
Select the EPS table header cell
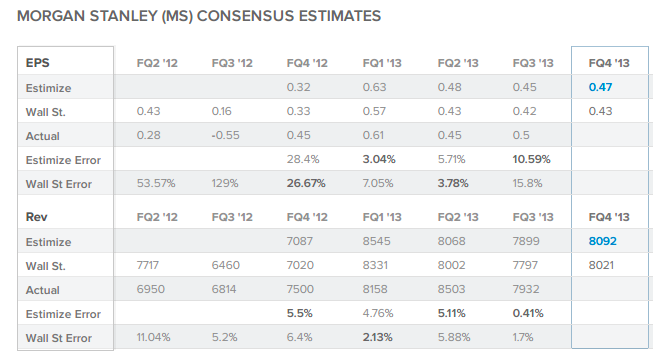coord(65,61)
